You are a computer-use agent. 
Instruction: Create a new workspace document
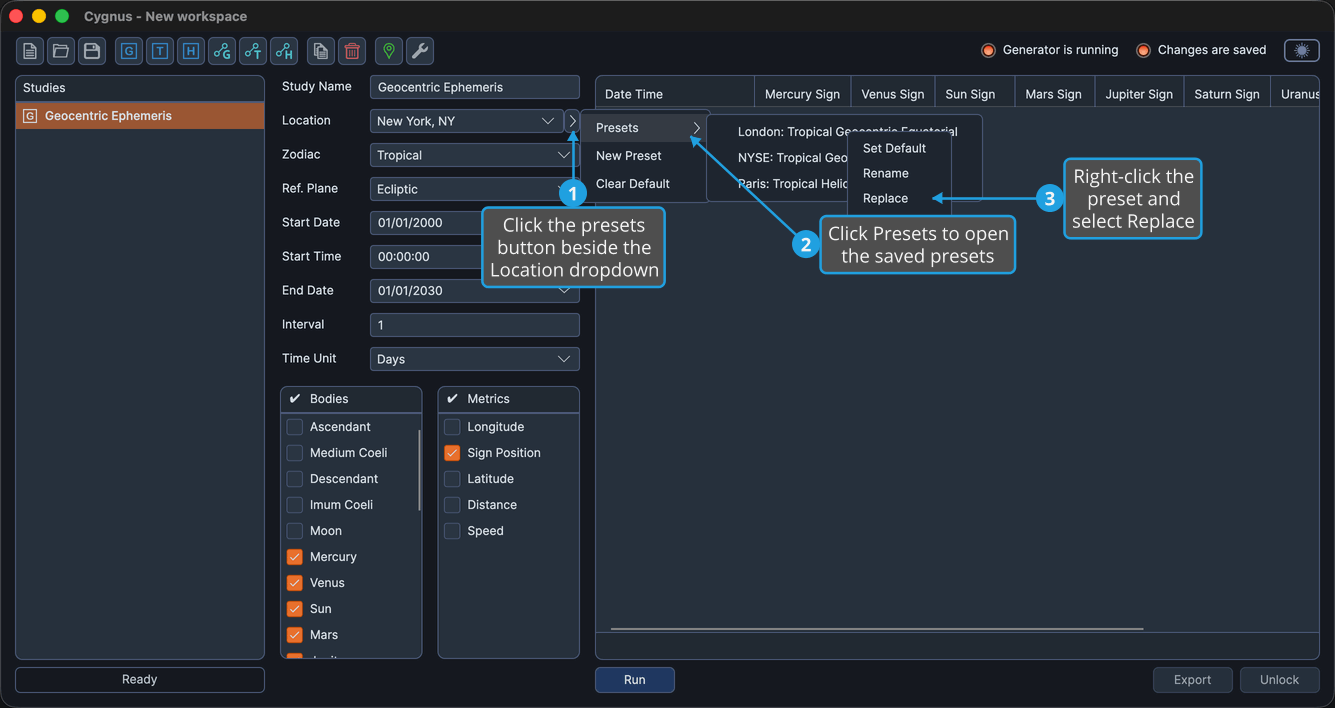click(30, 51)
